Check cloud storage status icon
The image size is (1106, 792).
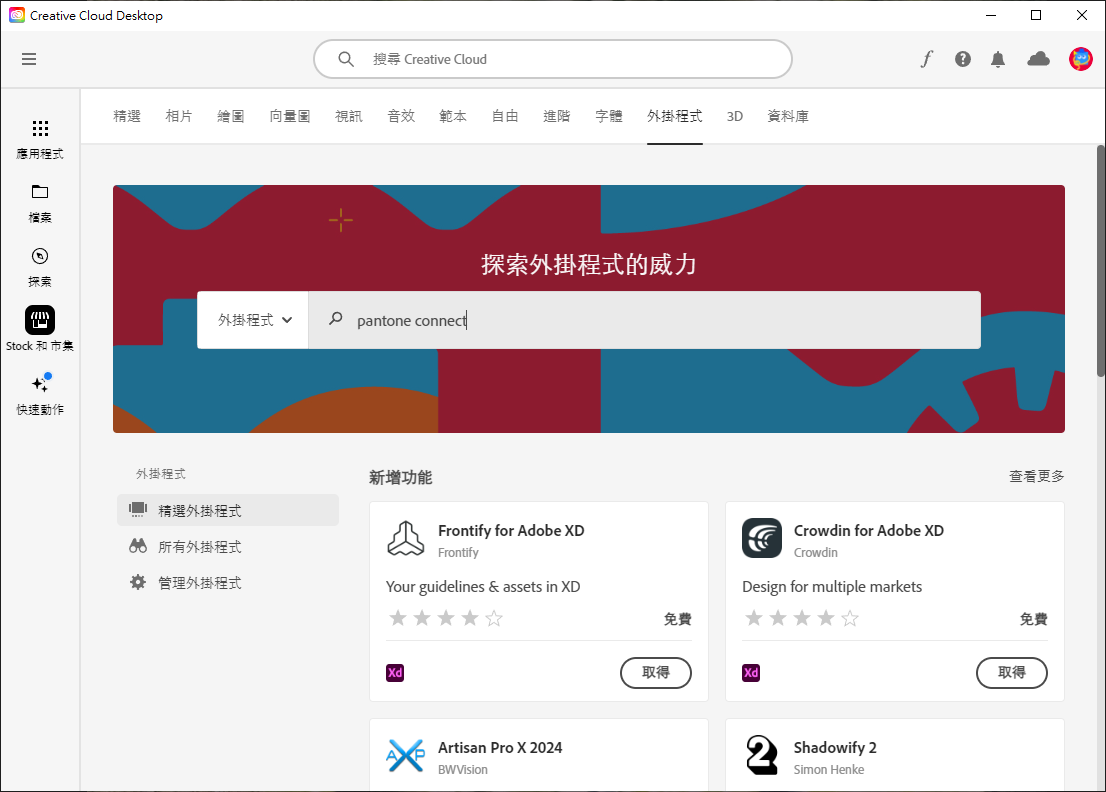point(1038,59)
